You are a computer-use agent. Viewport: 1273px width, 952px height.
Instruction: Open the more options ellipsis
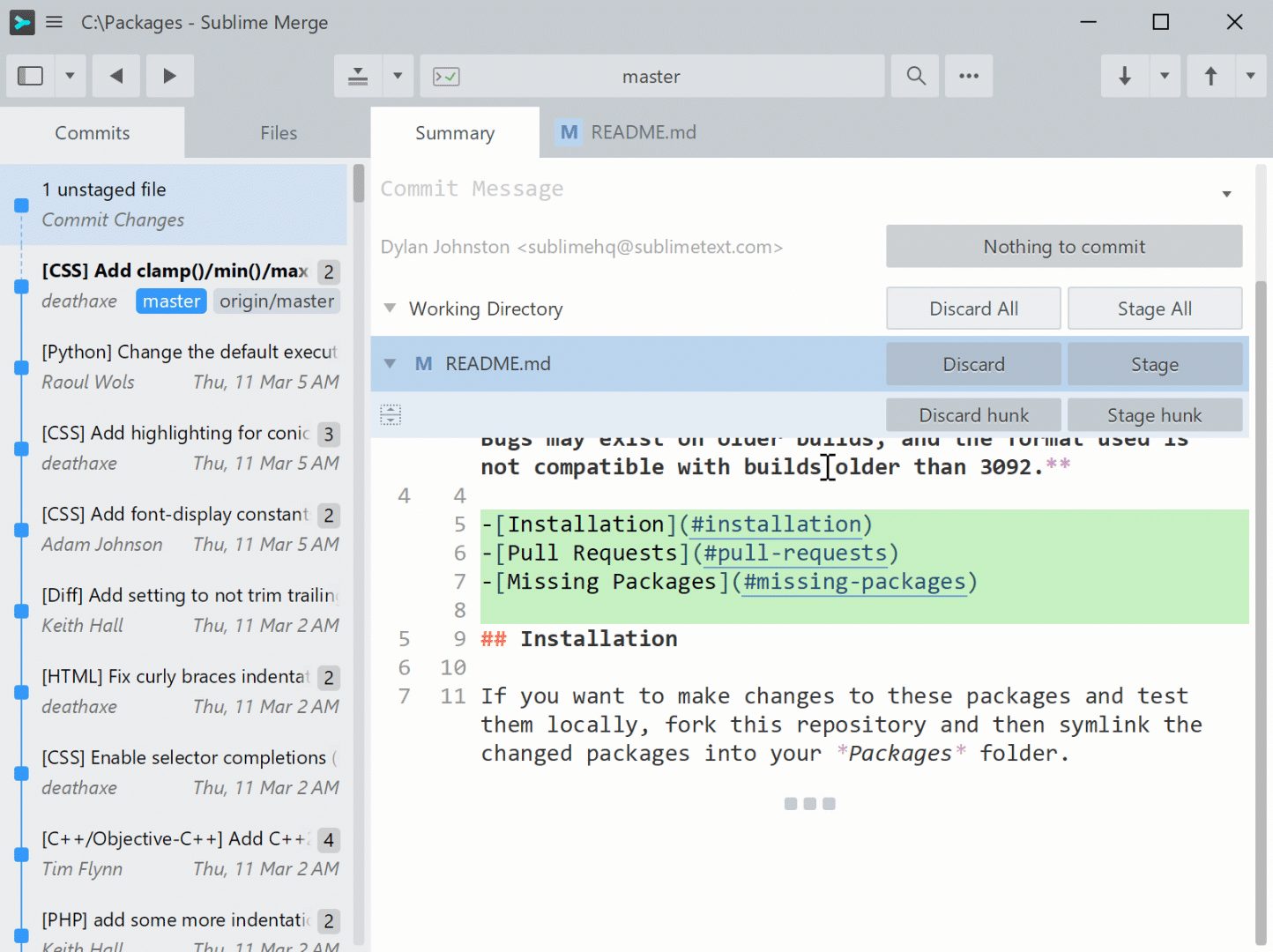point(969,76)
